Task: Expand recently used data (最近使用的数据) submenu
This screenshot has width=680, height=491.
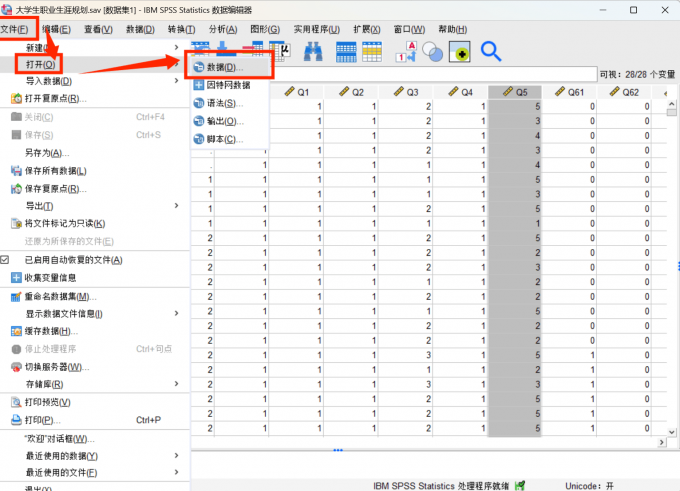Action: [x=60, y=456]
